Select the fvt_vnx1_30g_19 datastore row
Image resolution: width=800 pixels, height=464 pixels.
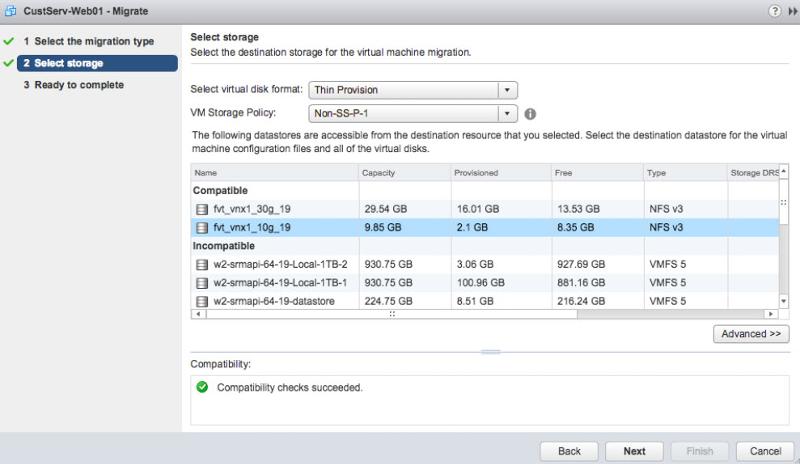[x=485, y=209]
